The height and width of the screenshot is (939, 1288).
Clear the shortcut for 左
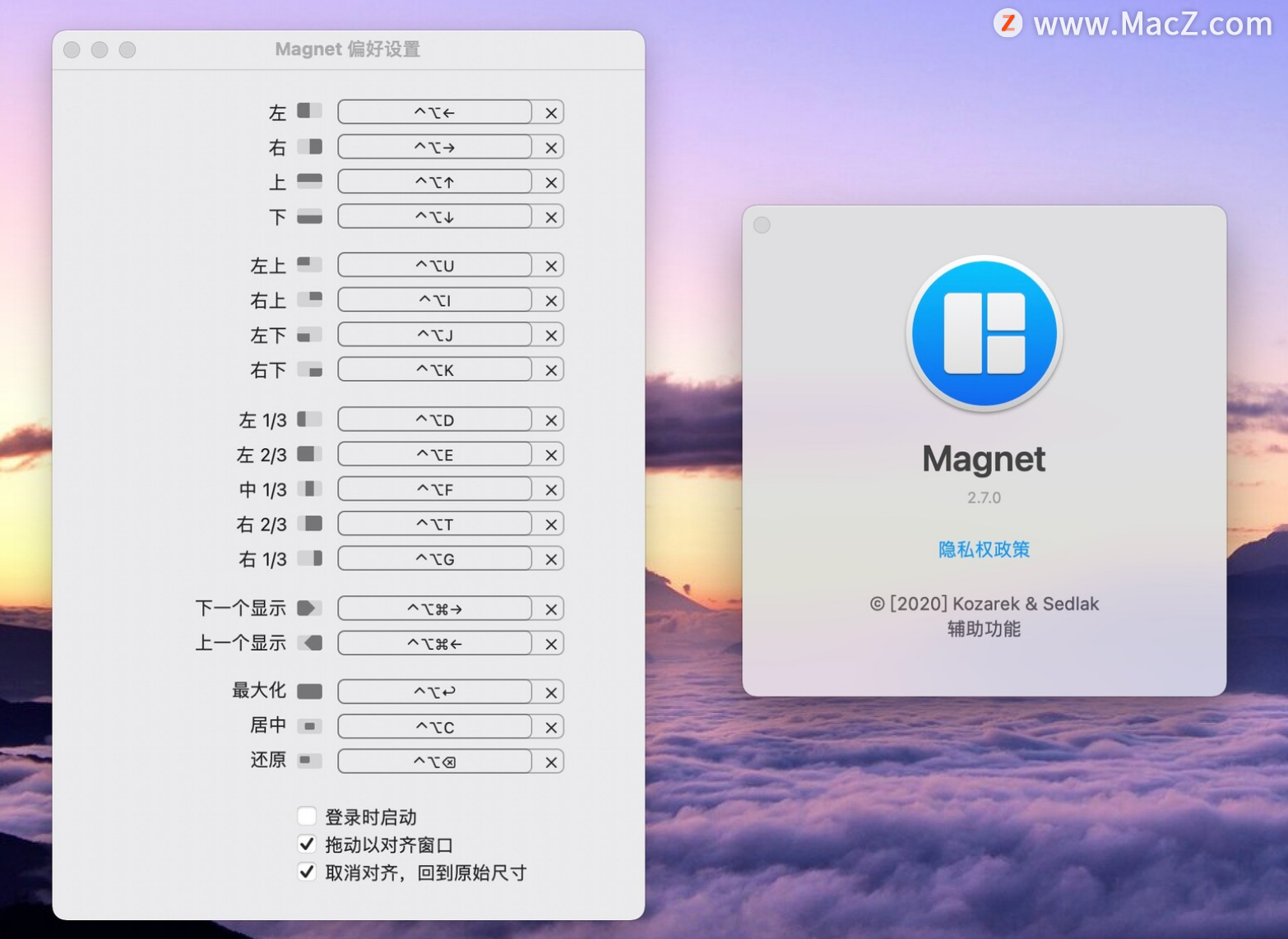(551, 113)
